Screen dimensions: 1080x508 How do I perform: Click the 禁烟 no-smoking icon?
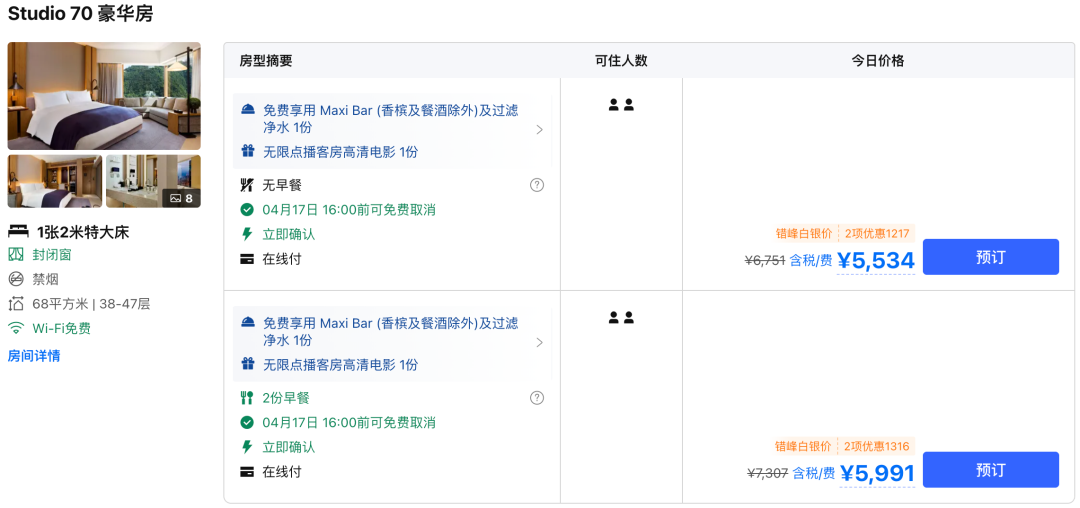click(x=16, y=279)
